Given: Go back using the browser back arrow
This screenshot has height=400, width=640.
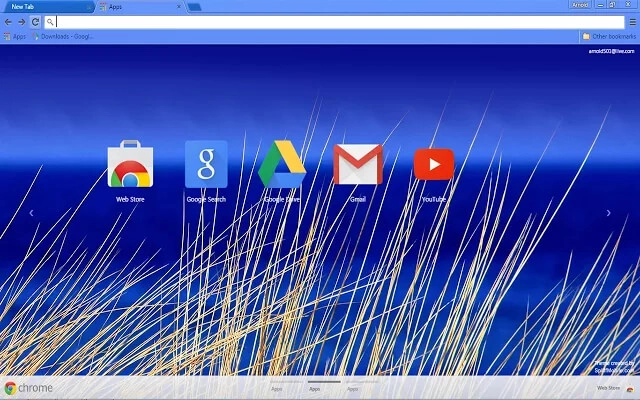Looking at the screenshot, I should (x=8, y=21).
